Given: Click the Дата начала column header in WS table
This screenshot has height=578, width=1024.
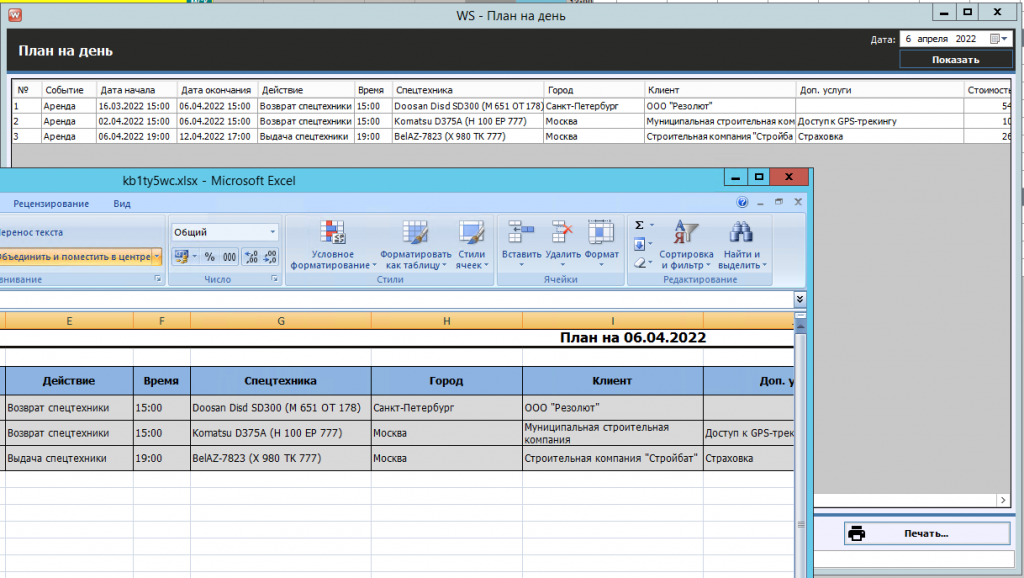Looking at the screenshot, I should pos(136,90).
